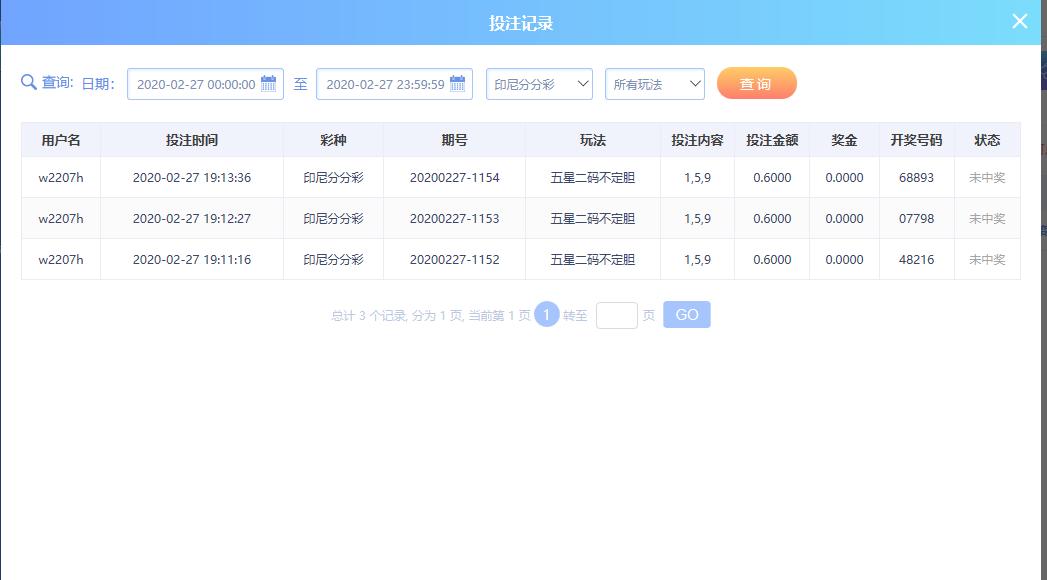Click start date field 2020-02-27 00:00:00
1047x580 pixels.
[205, 84]
